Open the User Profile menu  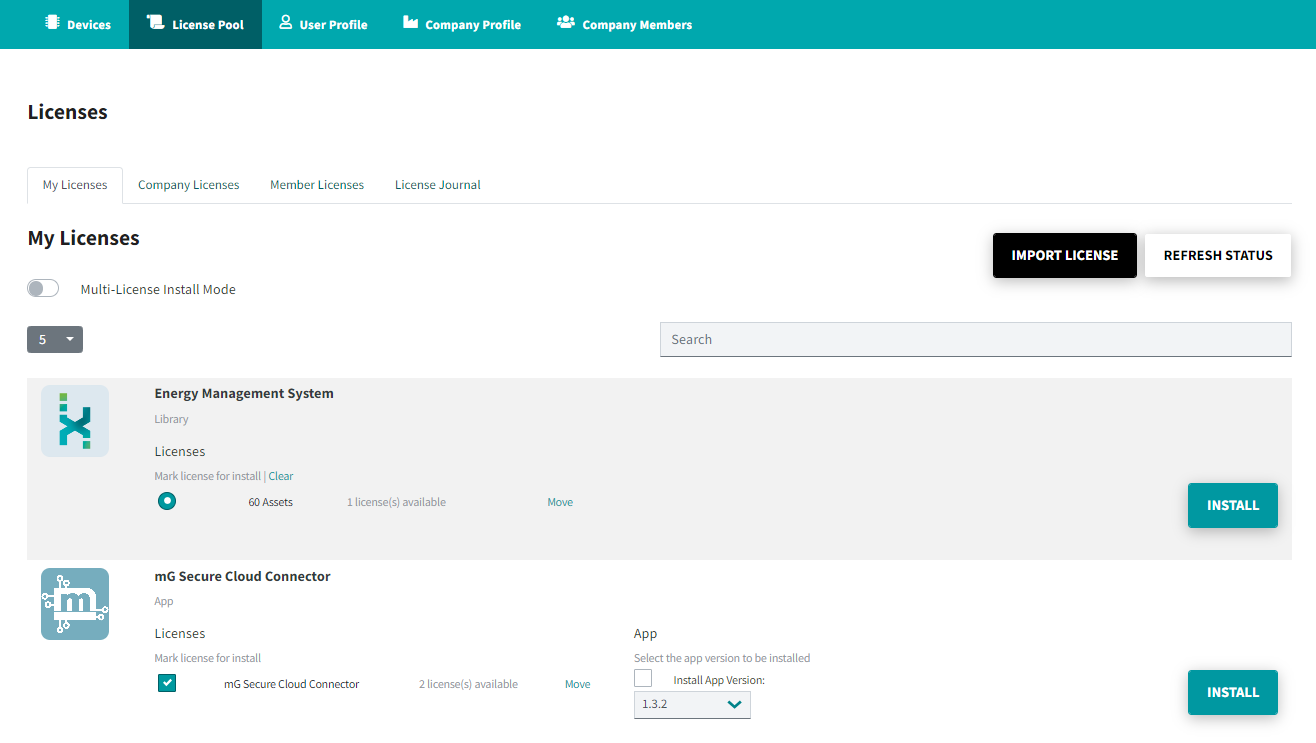(323, 24)
